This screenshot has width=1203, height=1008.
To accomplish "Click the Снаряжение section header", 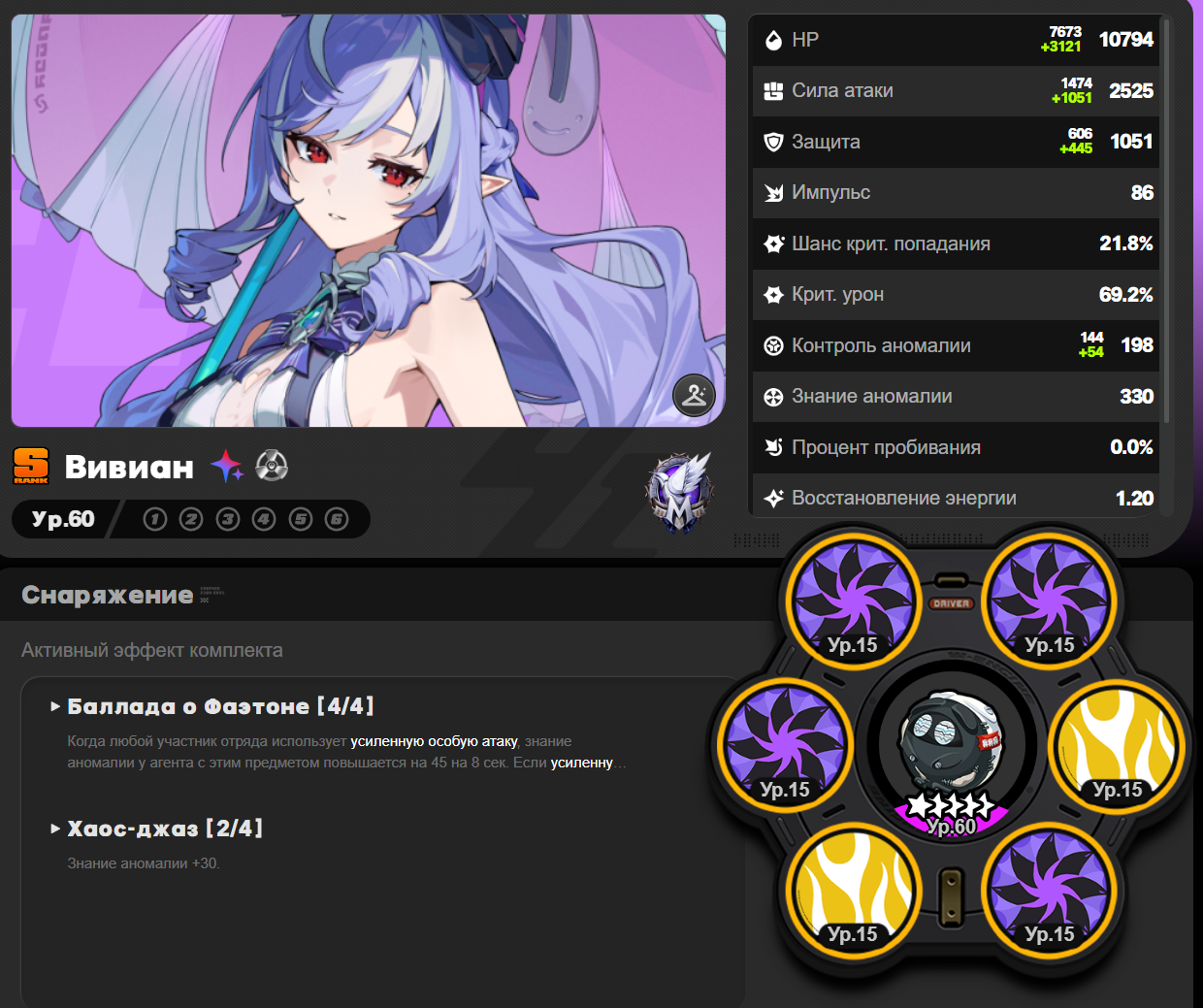I will click(x=107, y=595).
